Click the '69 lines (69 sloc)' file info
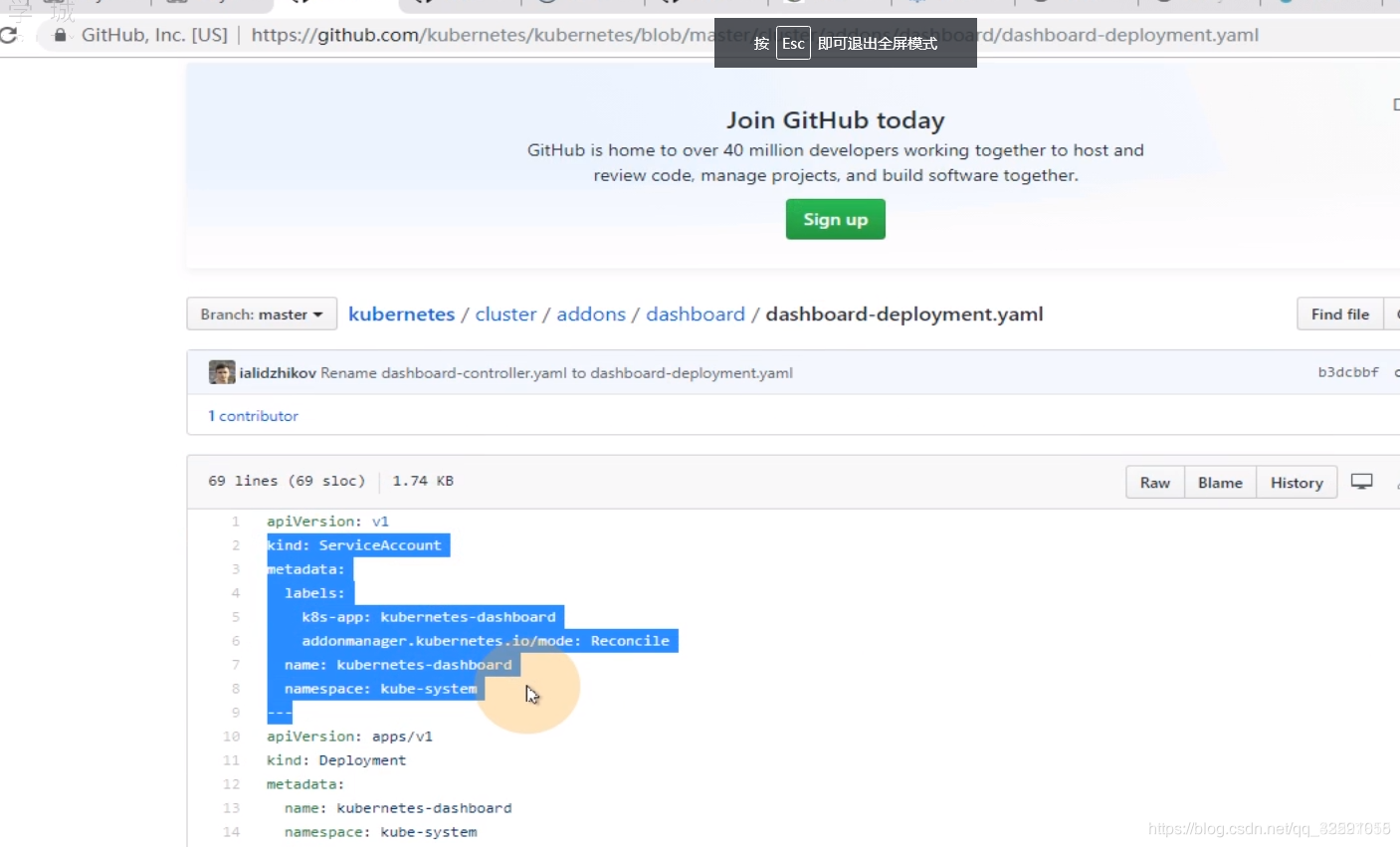The width and height of the screenshot is (1400, 847). click(287, 481)
